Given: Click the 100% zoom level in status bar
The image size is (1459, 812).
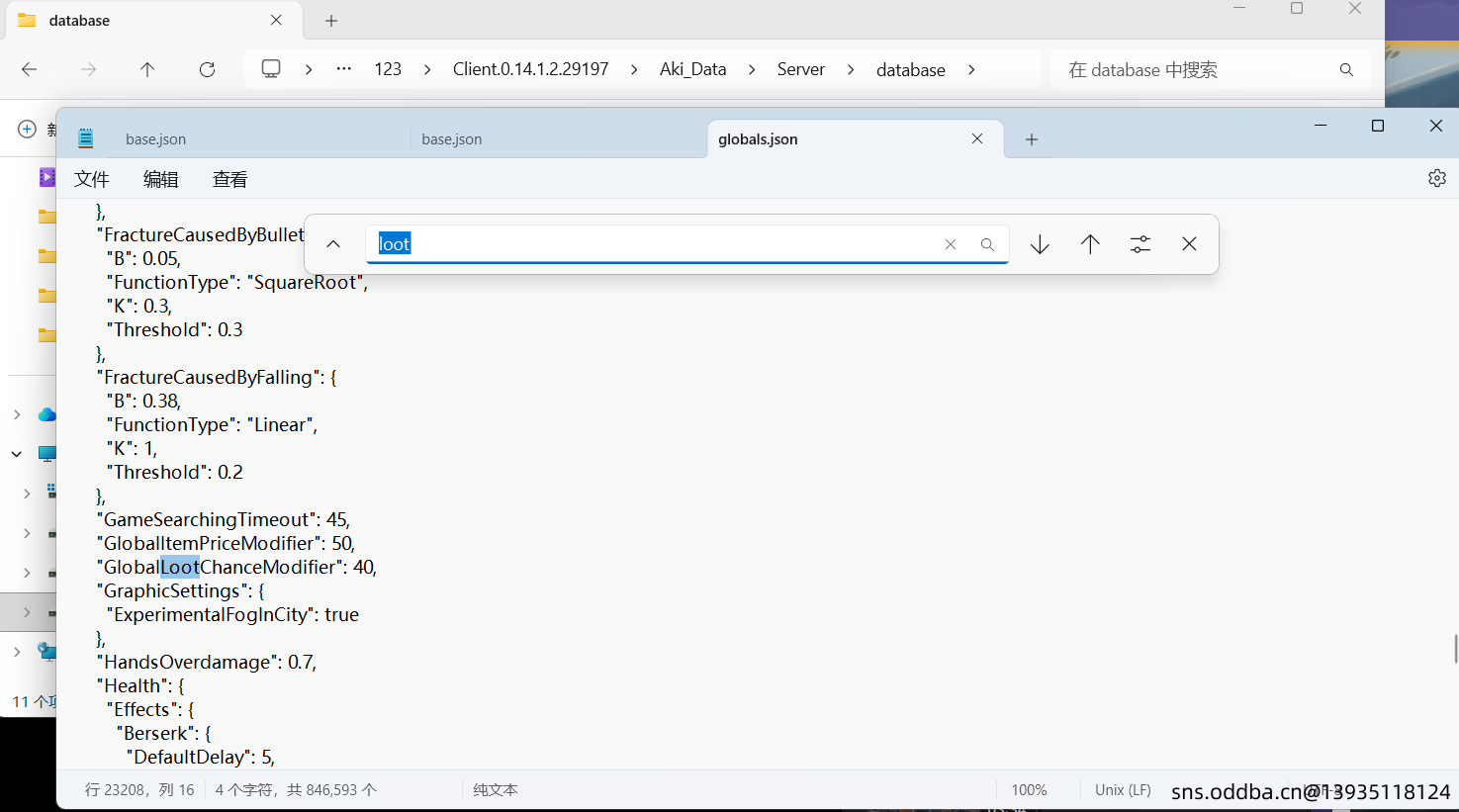Looking at the screenshot, I should pos(1029,790).
